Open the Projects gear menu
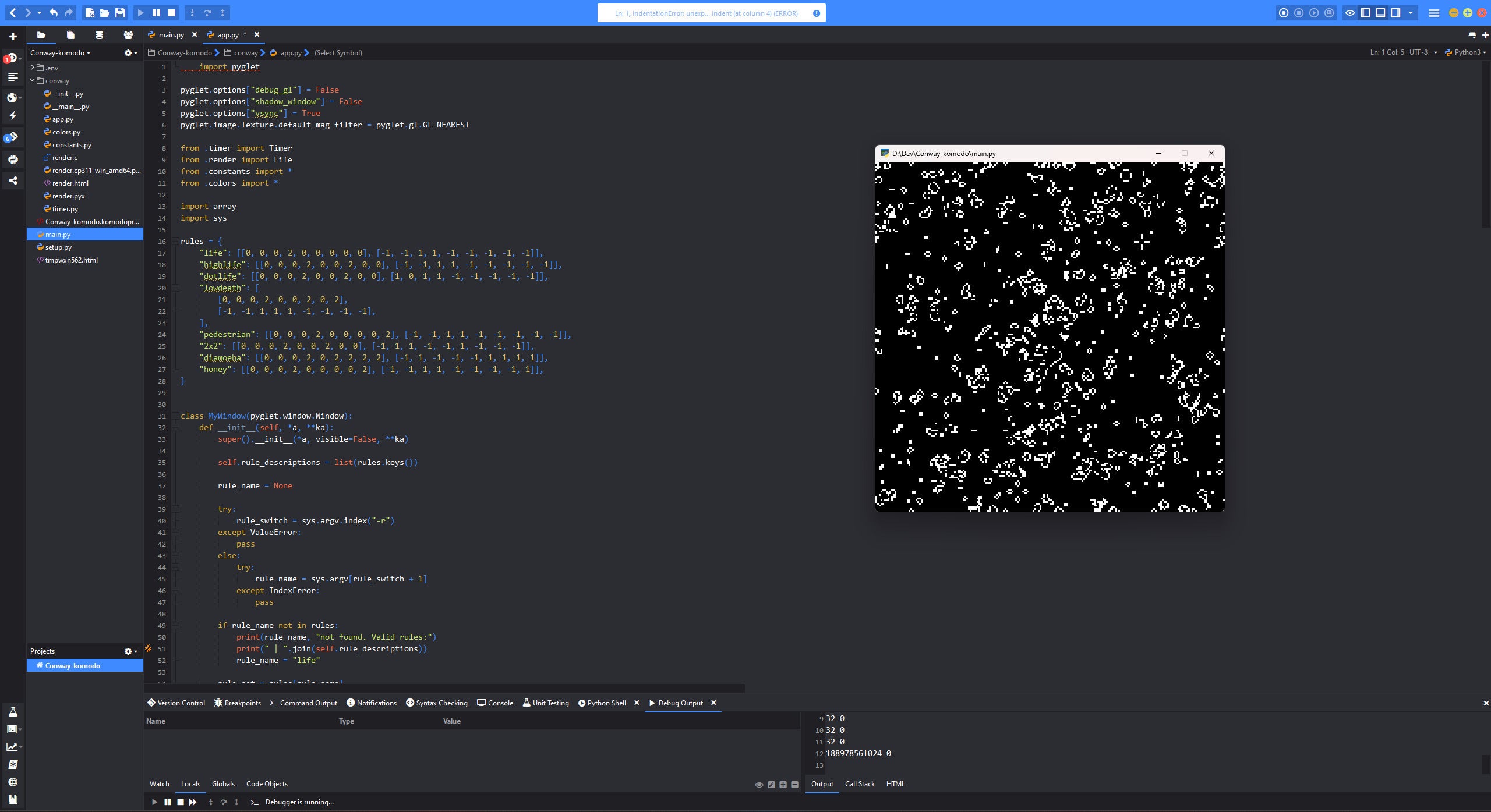The image size is (1491, 812). pos(130,651)
